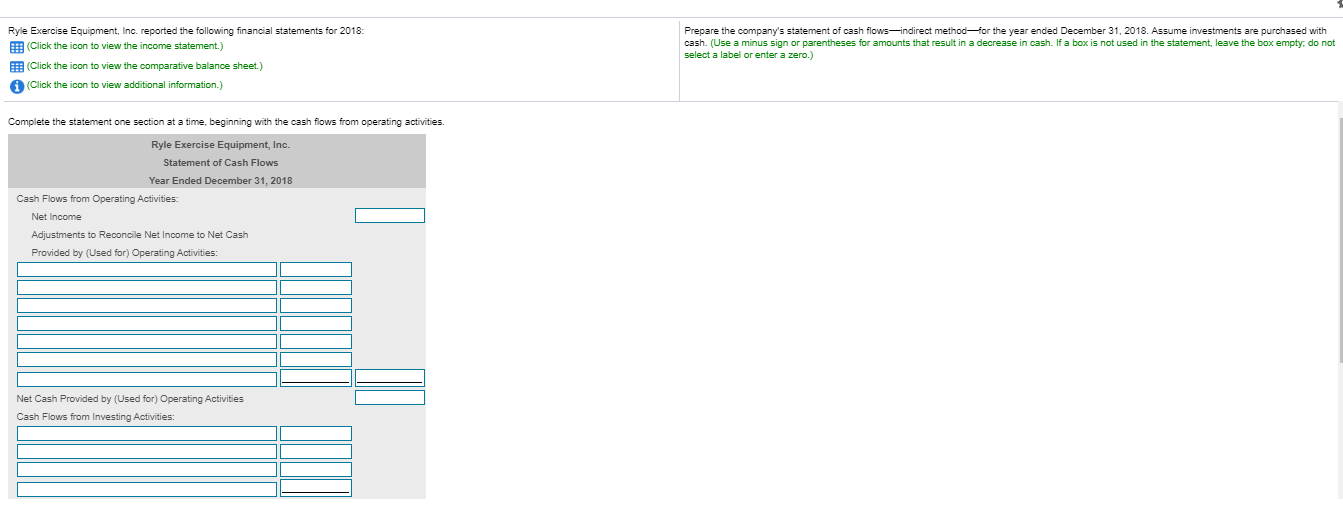Screen dimensions: 1343x509
Task: Click the comparative balance sheet link text
Action: tap(145, 66)
